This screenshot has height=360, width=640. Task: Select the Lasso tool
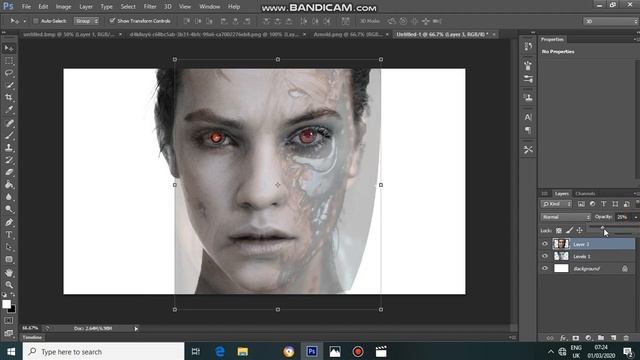pyautogui.click(x=9, y=73)
